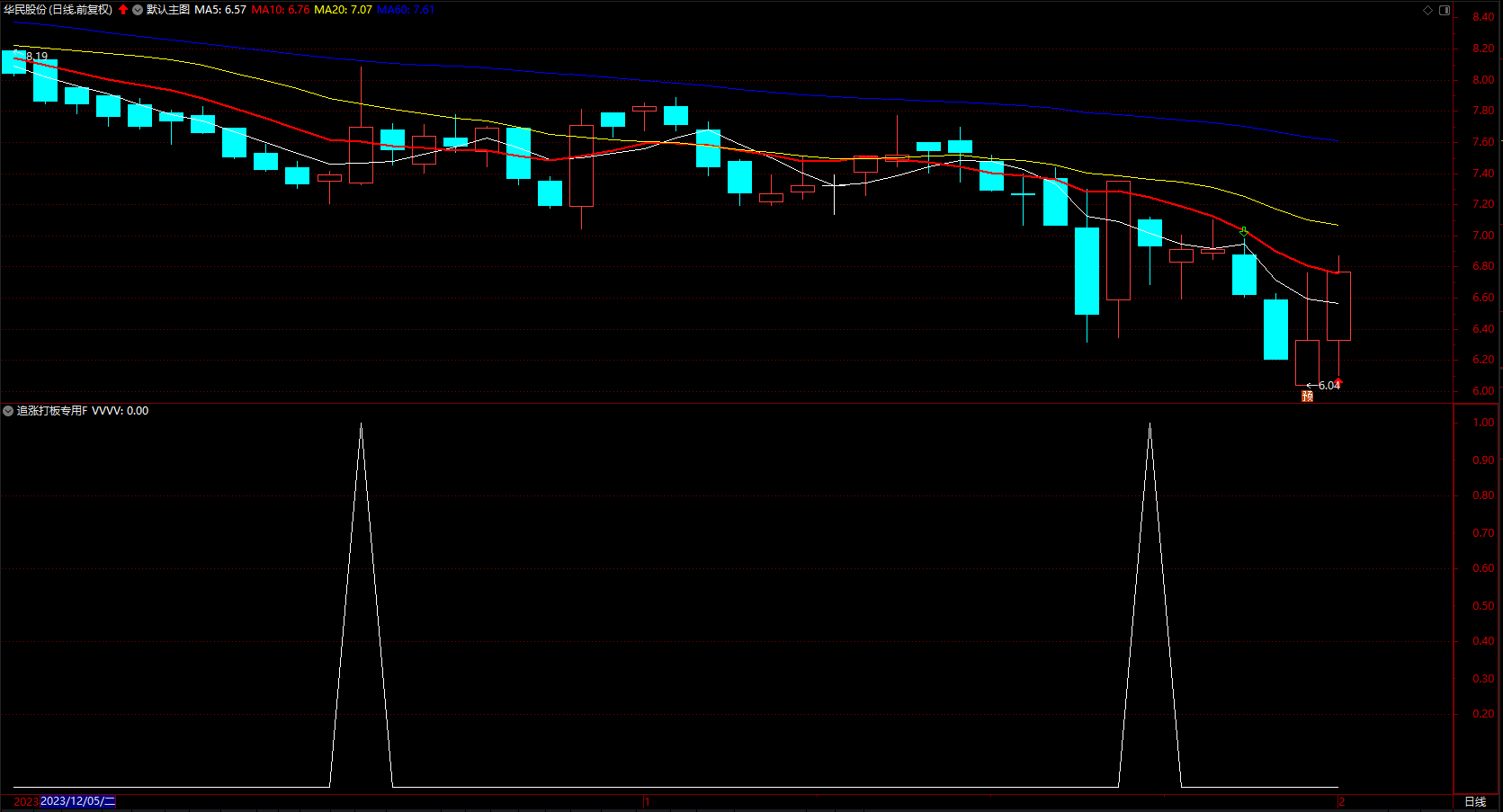Click the 1.00 value on indicator axis
The width and height of the screenshot is (1503, 812).
pyautogui.click(x=1483, y=423)
